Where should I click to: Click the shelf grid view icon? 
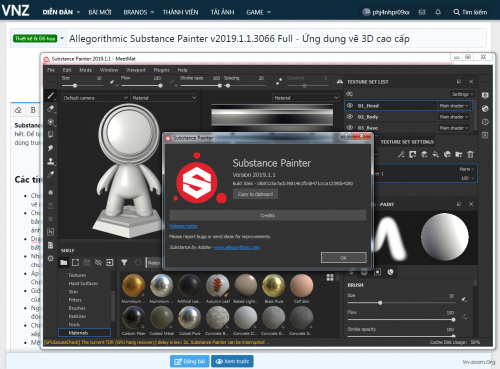(x=330, y=278)
